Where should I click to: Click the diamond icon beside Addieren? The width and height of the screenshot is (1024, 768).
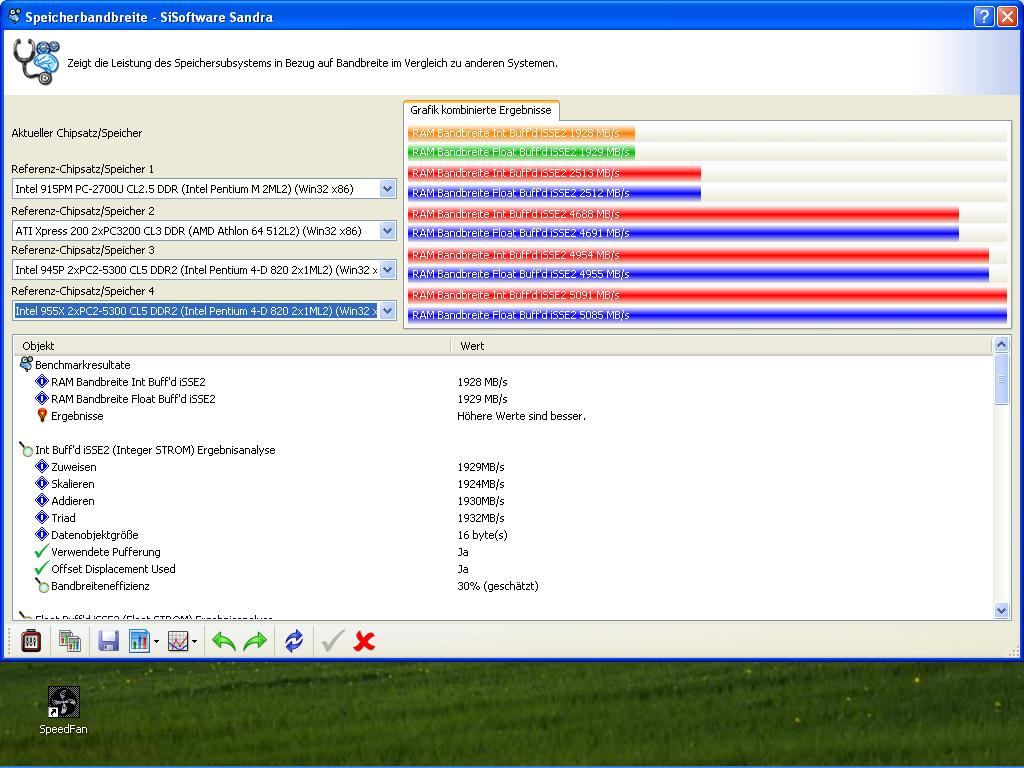pos(42,500)
